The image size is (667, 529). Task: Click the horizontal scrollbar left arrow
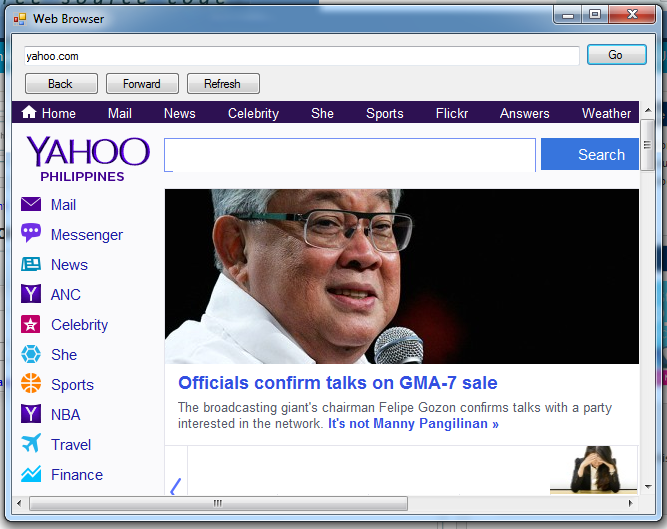[x=19, y=503]
